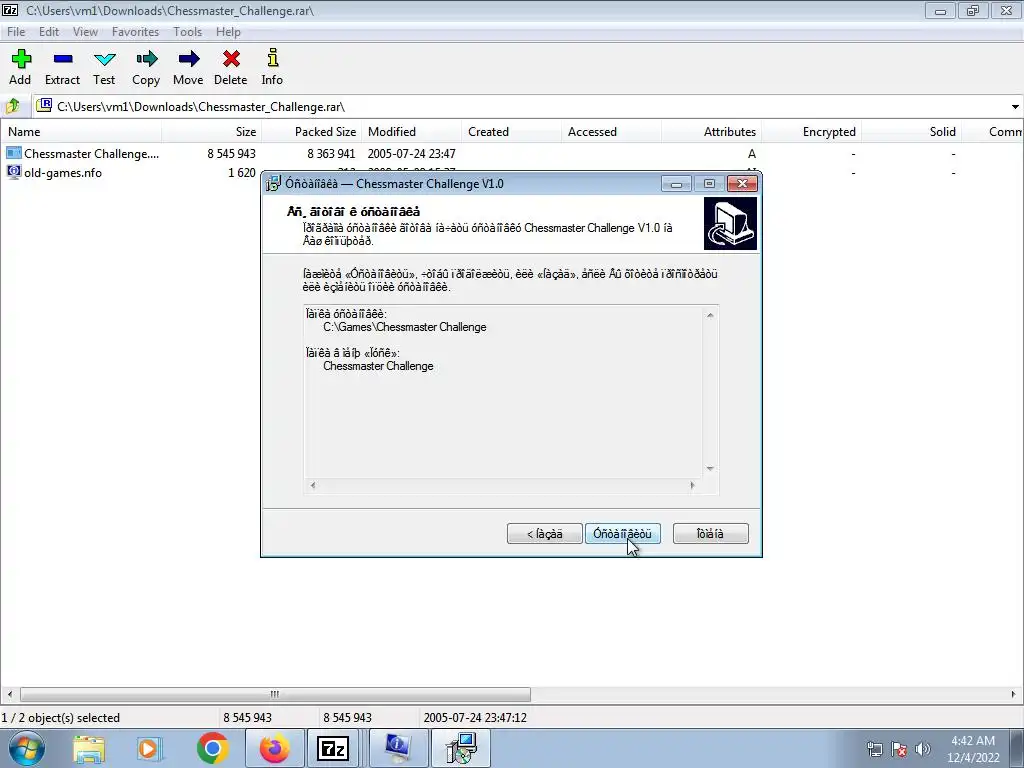Open Windows Explorer from taskbar

pos(89,748)
